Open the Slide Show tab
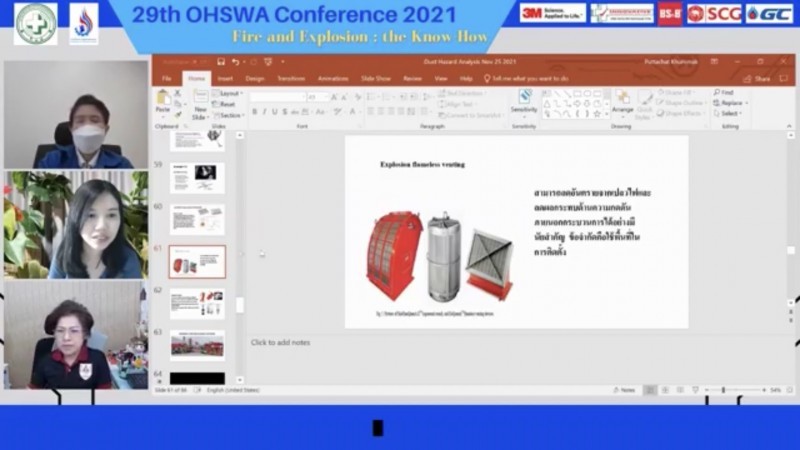Viewport: 800px width, 450px height. click(x=376, y=78)
